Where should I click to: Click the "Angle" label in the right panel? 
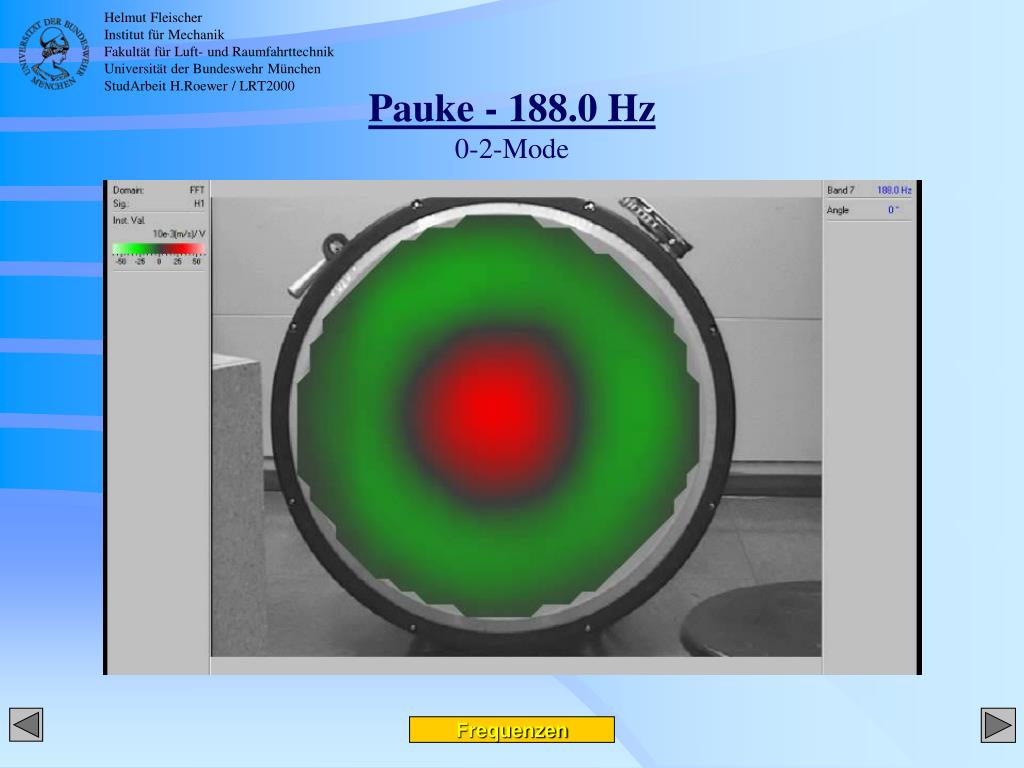pyautogui.click(x=838, y=210)
